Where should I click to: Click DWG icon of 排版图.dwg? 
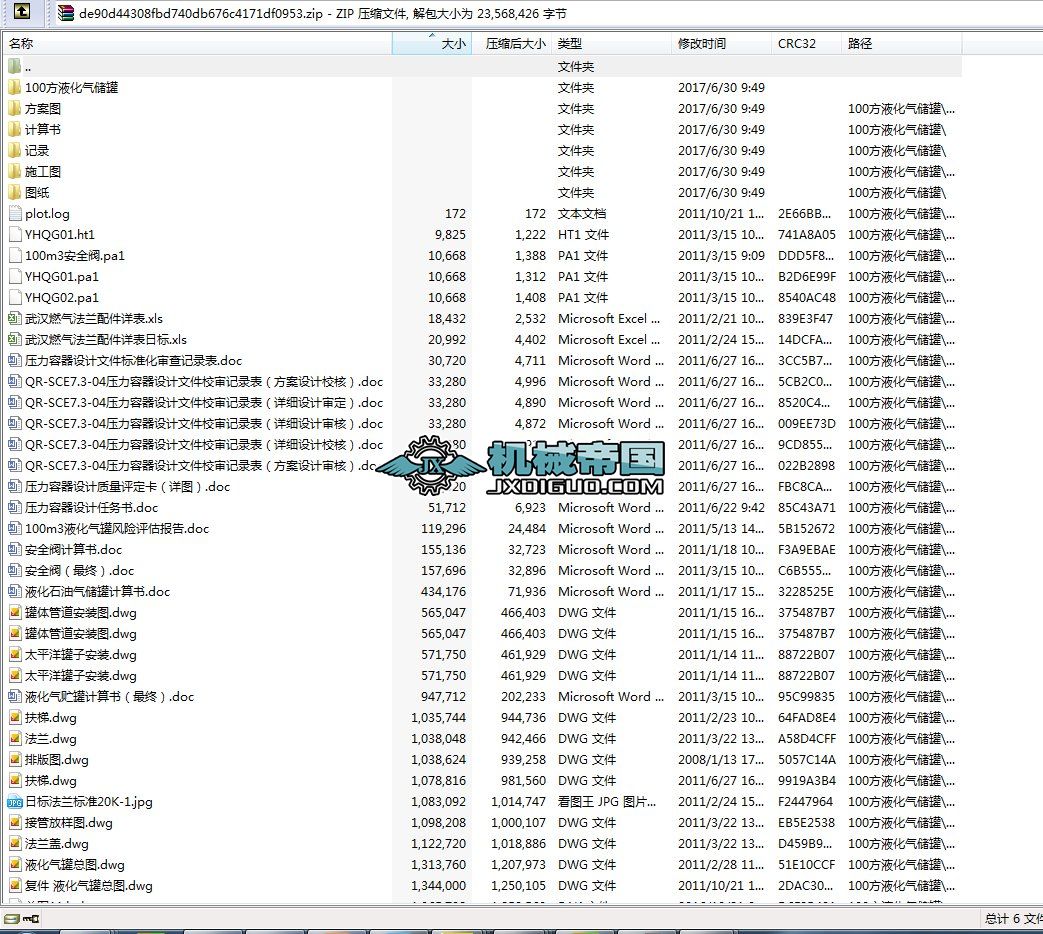tap(15, 760)
